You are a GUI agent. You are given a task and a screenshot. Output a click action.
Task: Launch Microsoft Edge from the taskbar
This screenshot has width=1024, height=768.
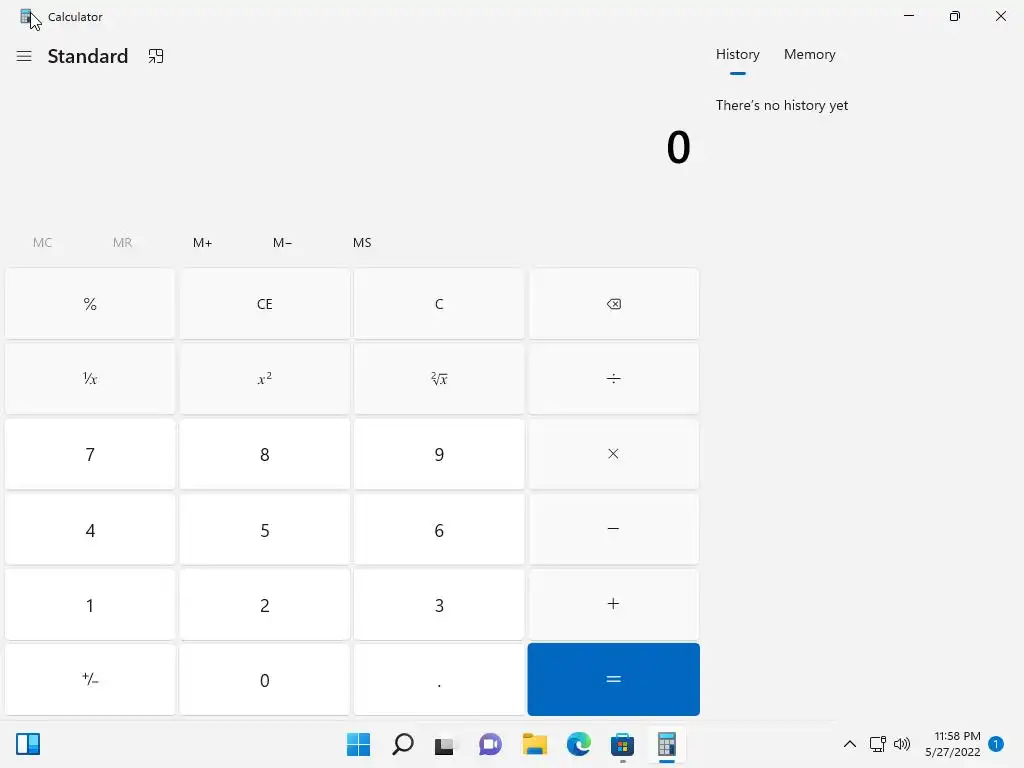coord(579,744)
